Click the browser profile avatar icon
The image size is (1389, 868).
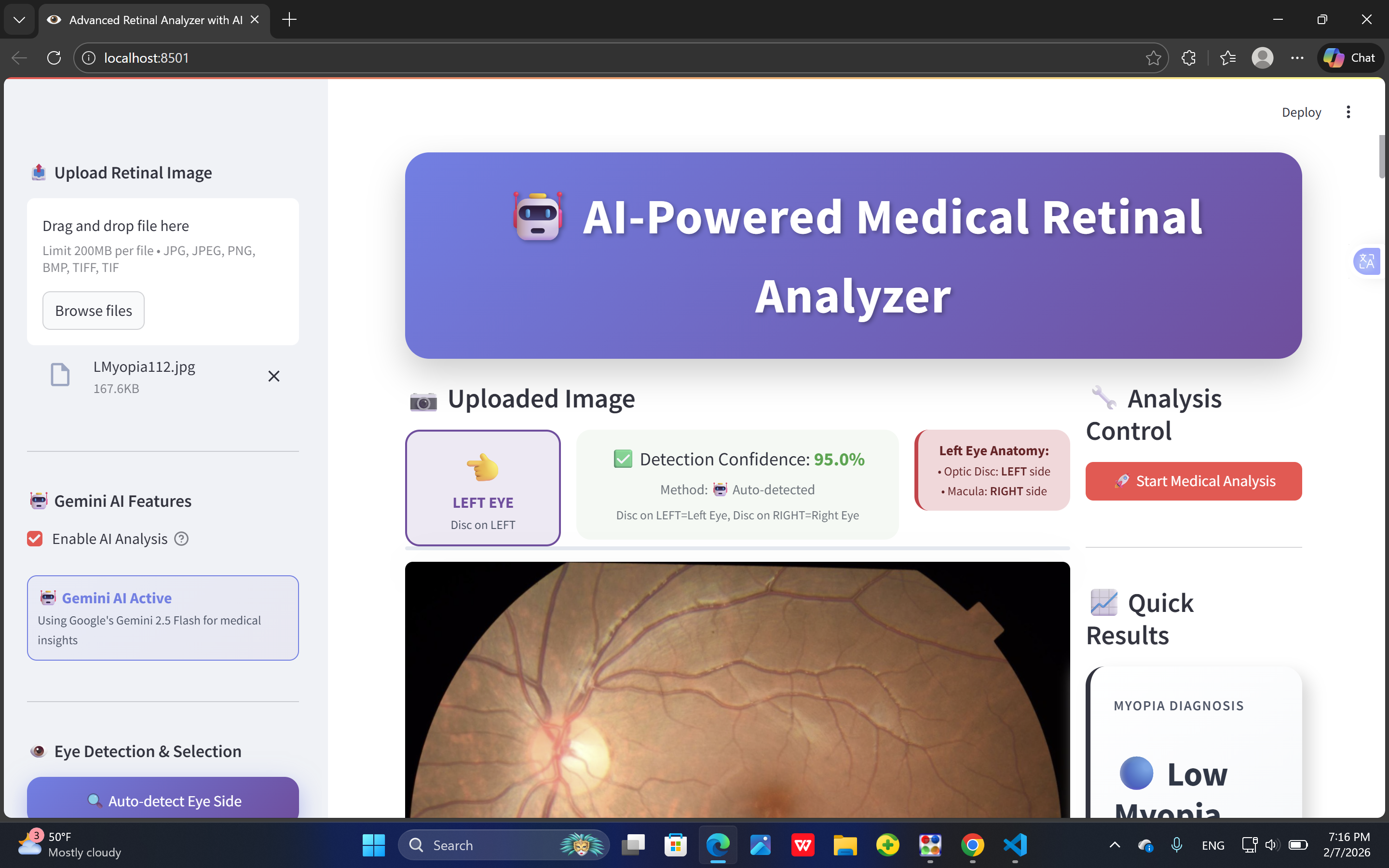click(x=1262, y=58)
